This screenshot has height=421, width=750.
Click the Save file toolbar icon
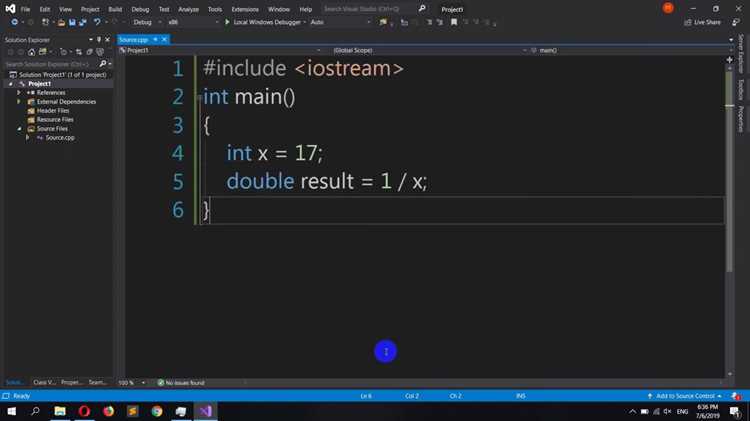[72, 22]
